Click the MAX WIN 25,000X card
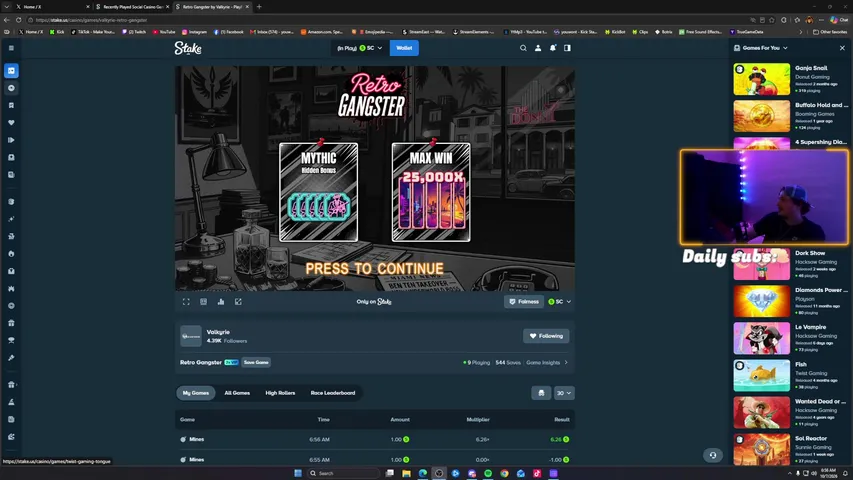 click(x=431, y=192)
